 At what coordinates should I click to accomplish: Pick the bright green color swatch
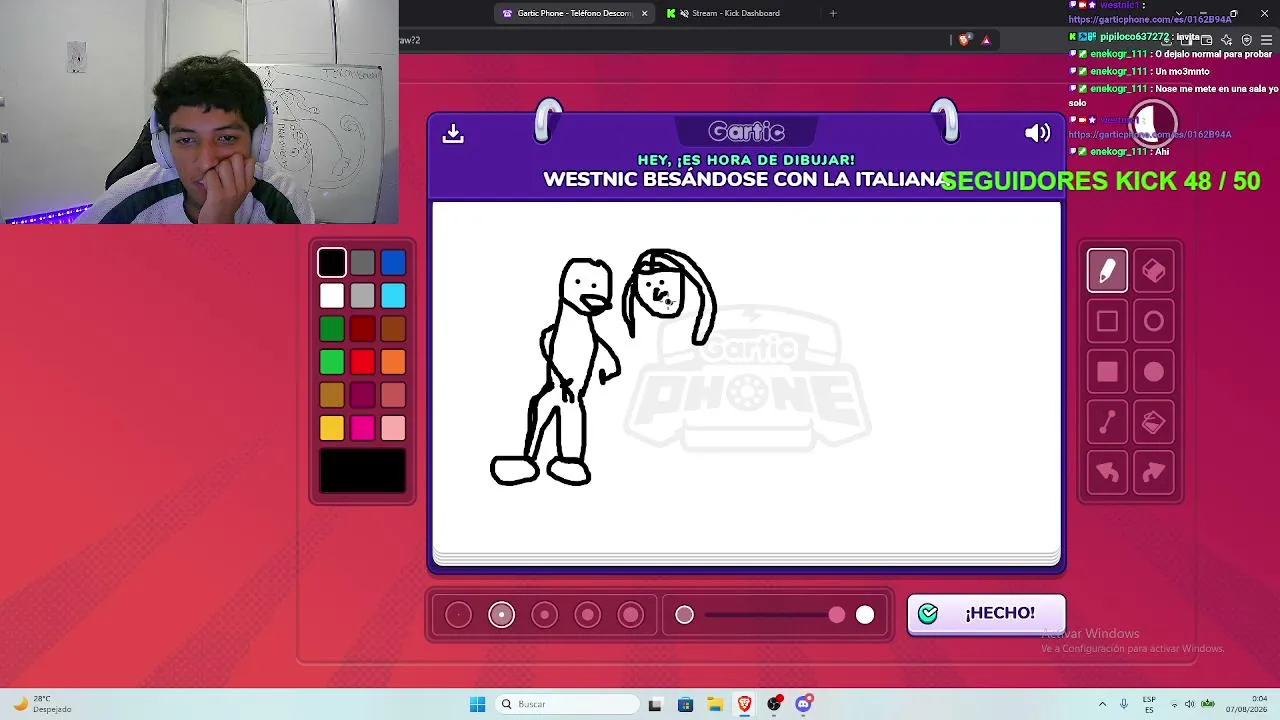(x=332, y=362)
